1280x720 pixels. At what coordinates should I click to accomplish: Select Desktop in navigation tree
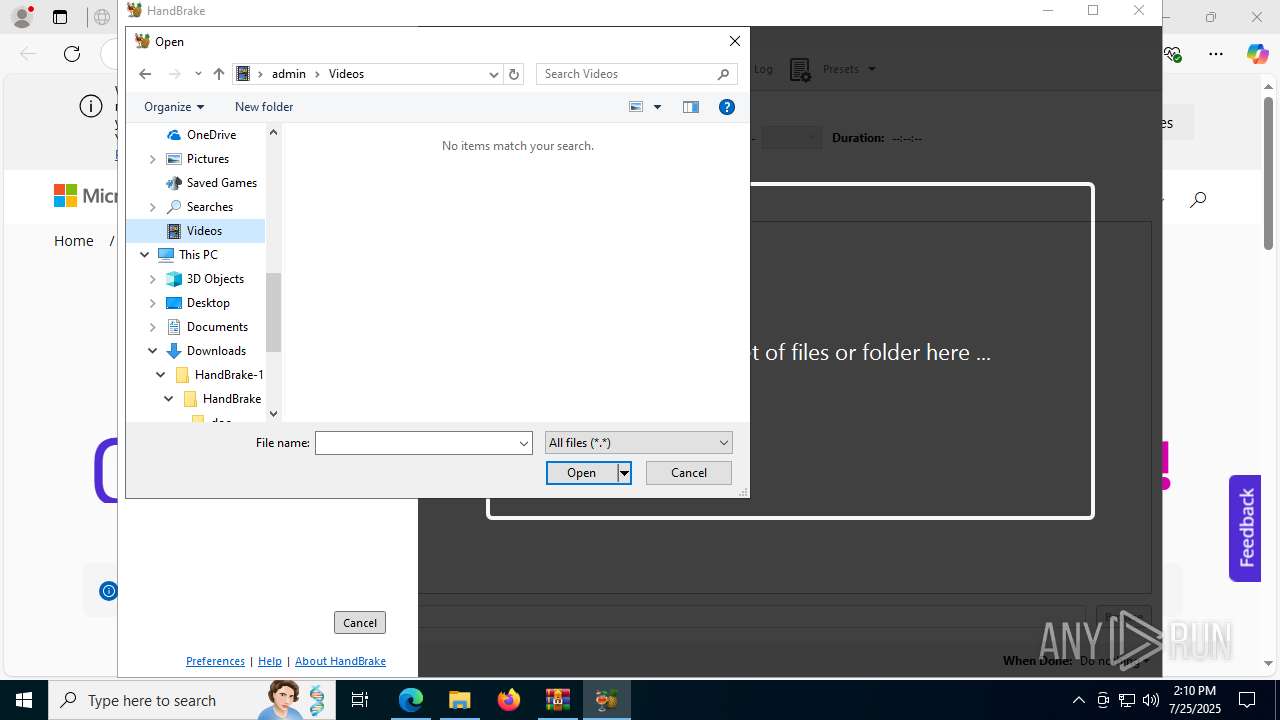[x=208, y=303]
